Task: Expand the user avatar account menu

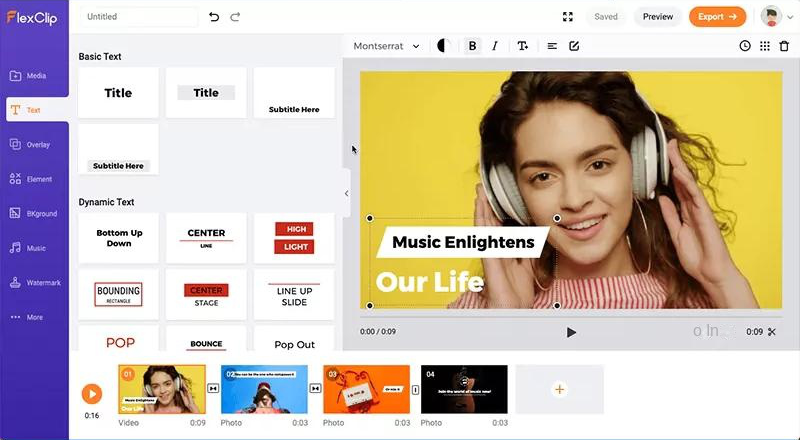Action: point(775,17)
